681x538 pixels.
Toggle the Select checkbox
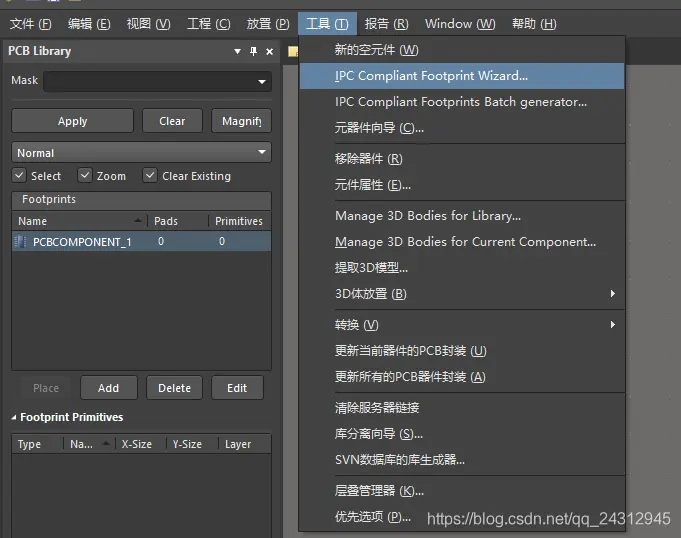coord(19,175)
